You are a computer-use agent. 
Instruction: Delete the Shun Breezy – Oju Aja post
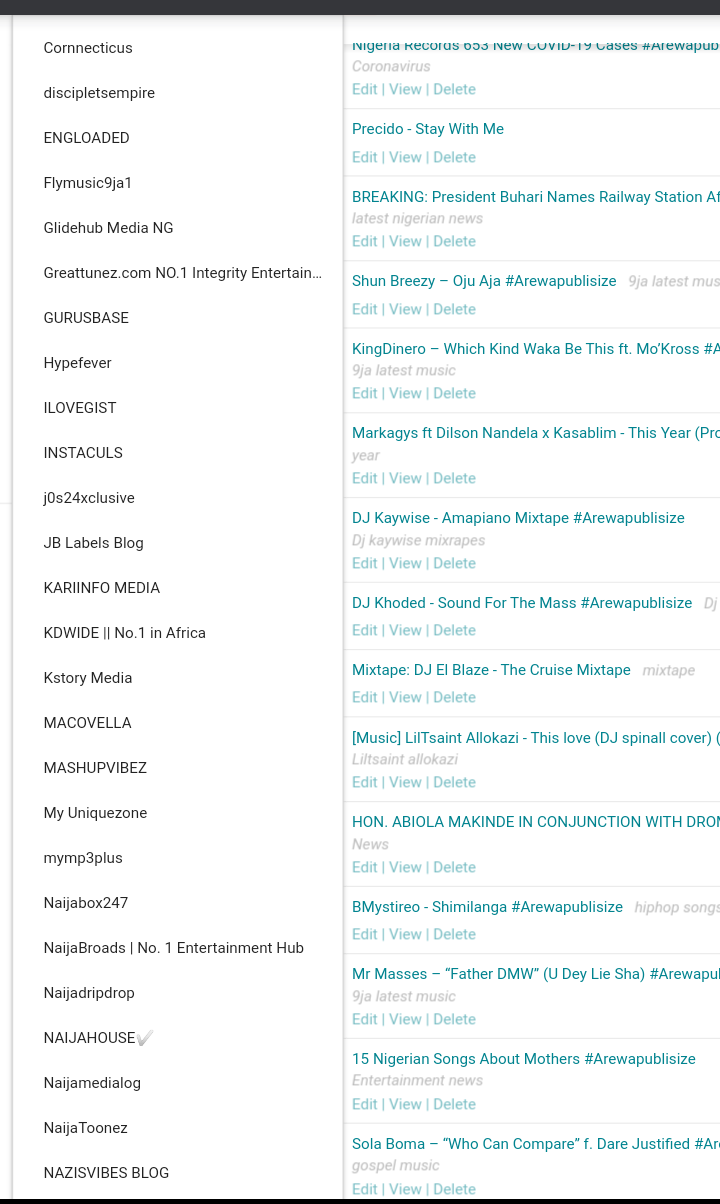pos(454,309)
